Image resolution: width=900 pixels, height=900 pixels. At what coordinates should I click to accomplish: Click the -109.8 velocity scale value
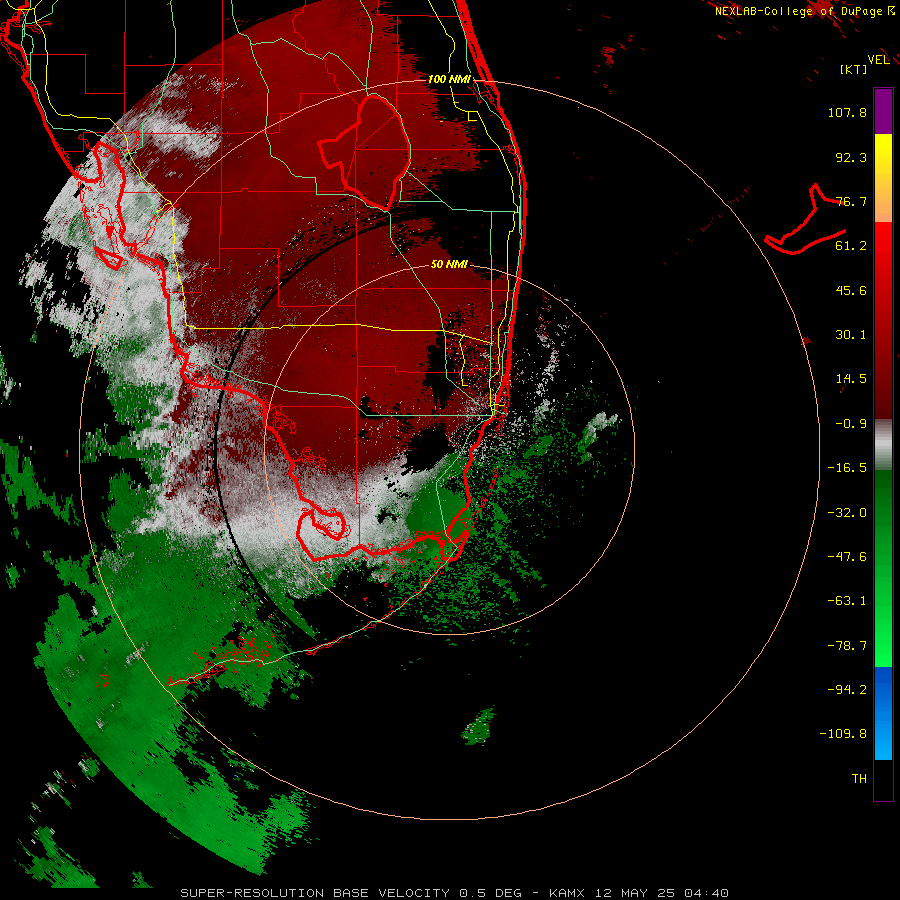[x=843, y=734]
